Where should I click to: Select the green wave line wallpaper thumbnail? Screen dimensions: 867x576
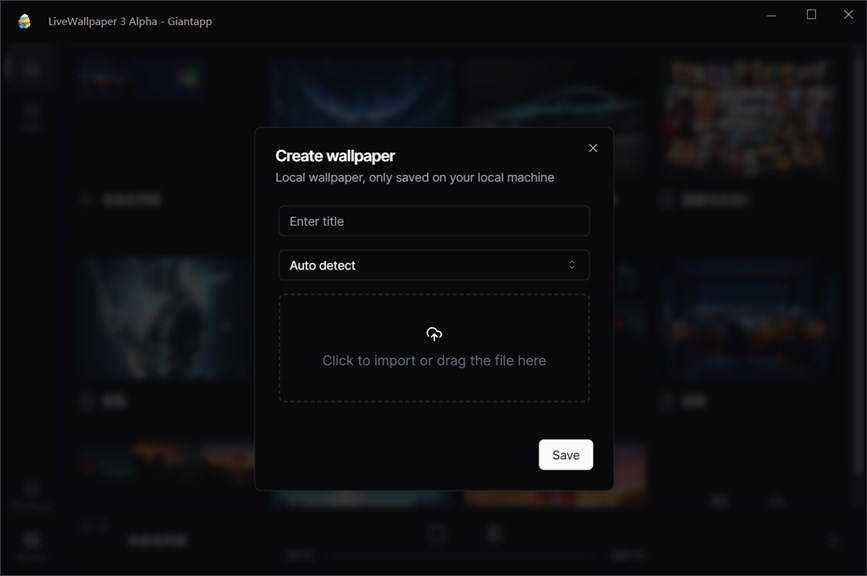[553, 93]
